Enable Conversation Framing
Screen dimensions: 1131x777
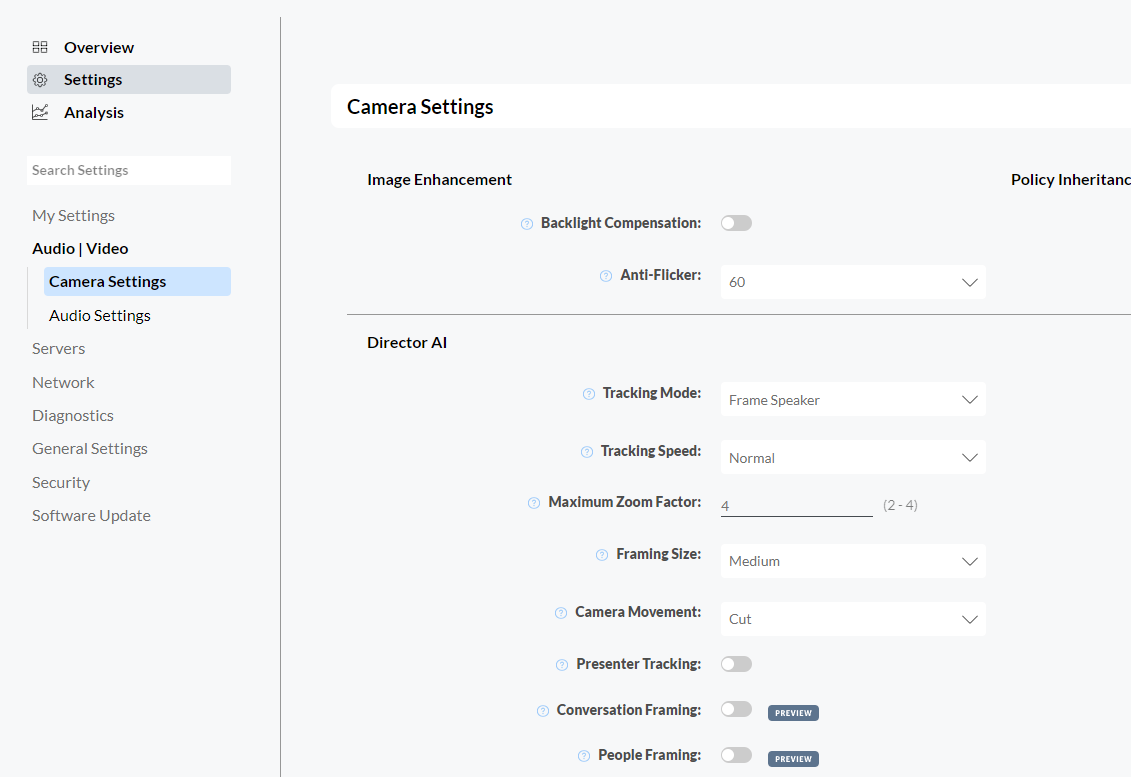(x=736, y=708)
